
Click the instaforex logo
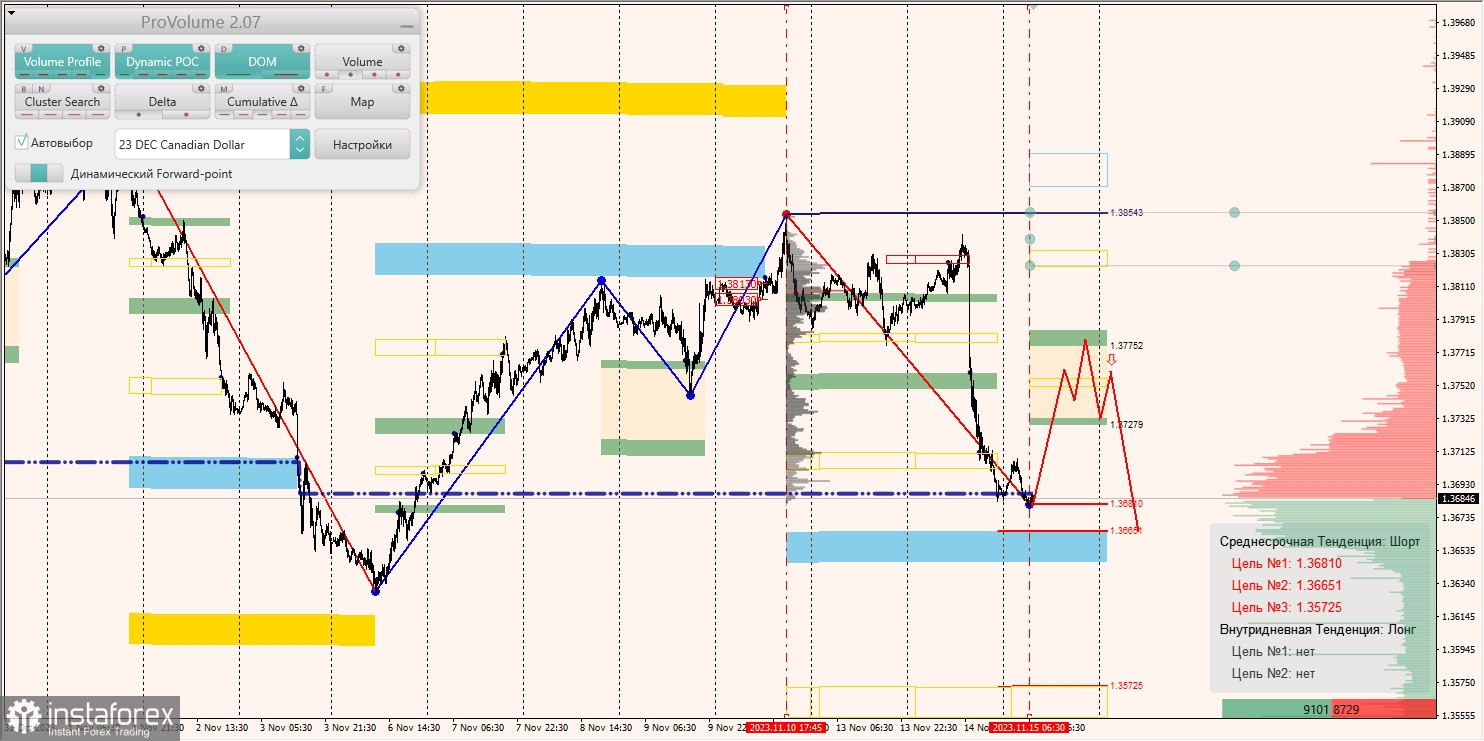(90, 717)
